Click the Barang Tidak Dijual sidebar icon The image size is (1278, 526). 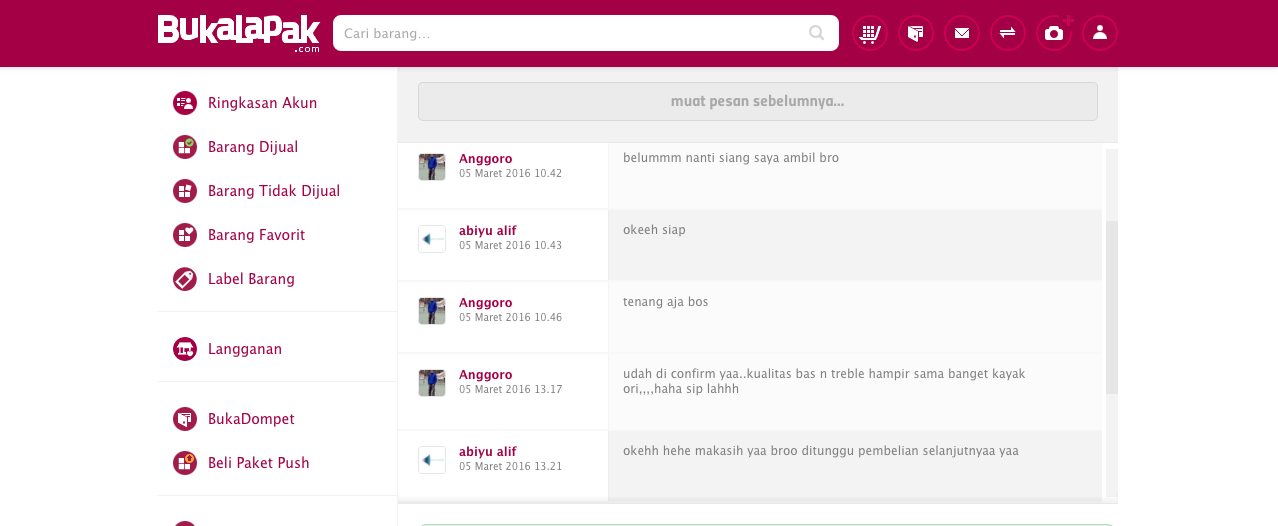(184, 191)
